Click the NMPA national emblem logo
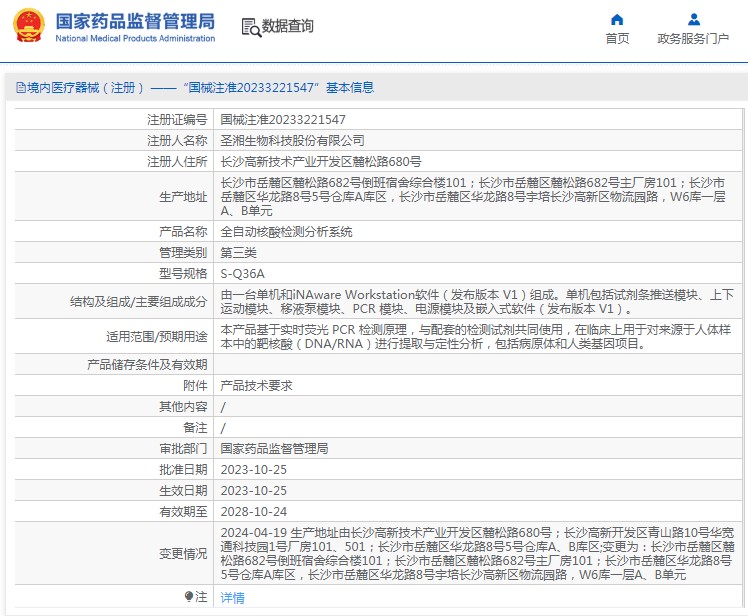 24,27
